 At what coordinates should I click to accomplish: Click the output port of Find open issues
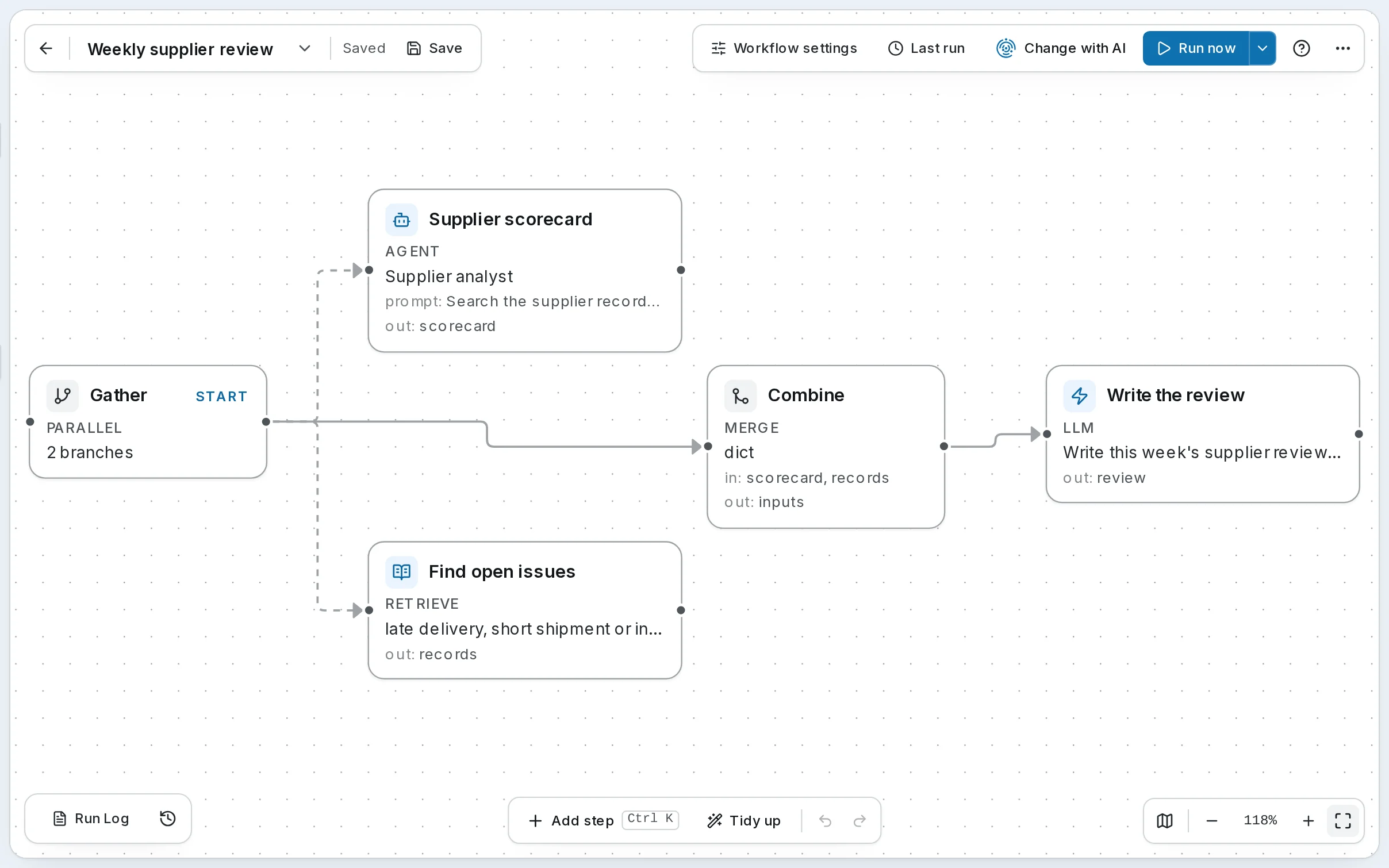(681, 610)
